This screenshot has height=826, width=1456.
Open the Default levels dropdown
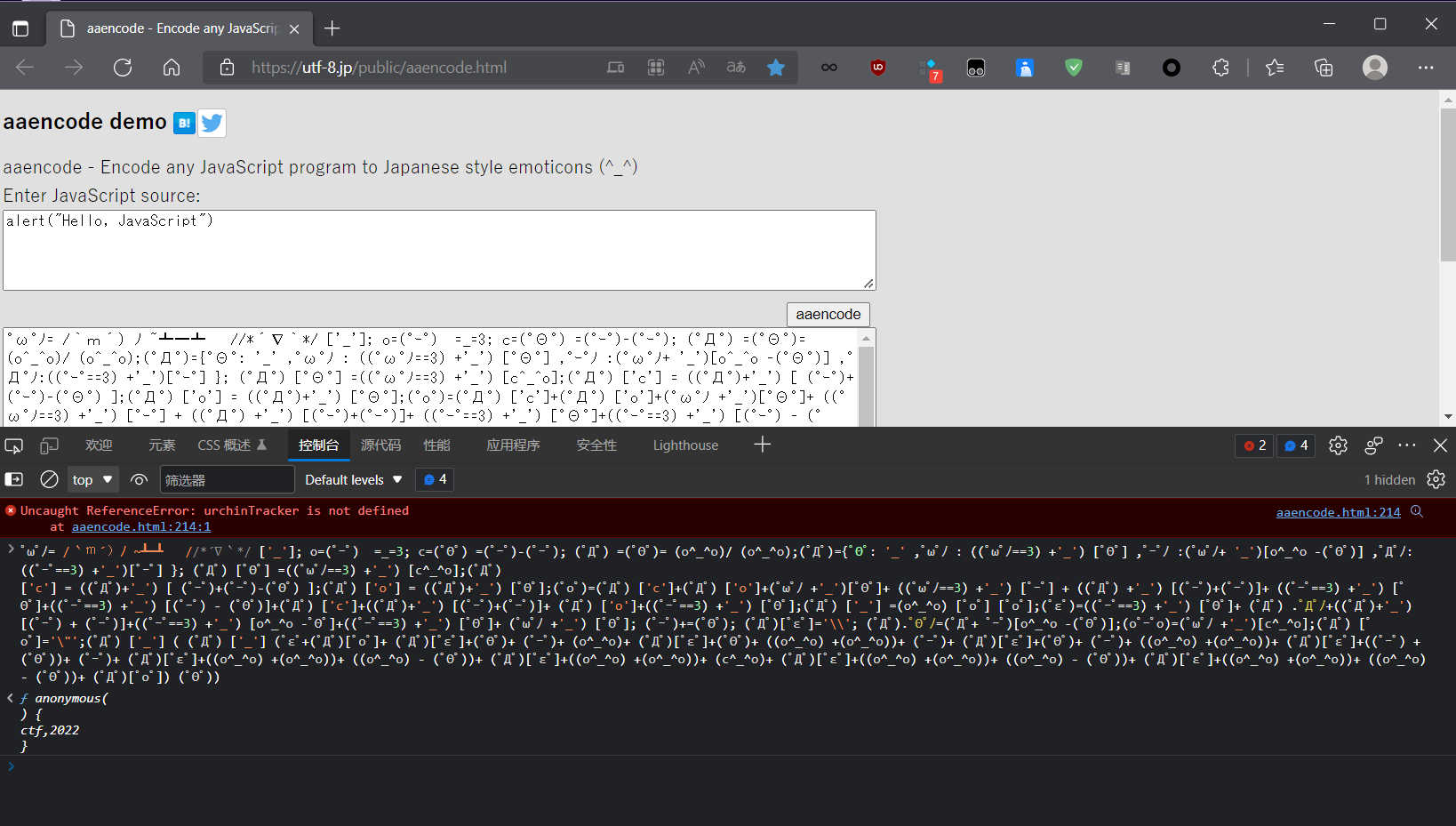pyautogui.click(x=354, y=480)
